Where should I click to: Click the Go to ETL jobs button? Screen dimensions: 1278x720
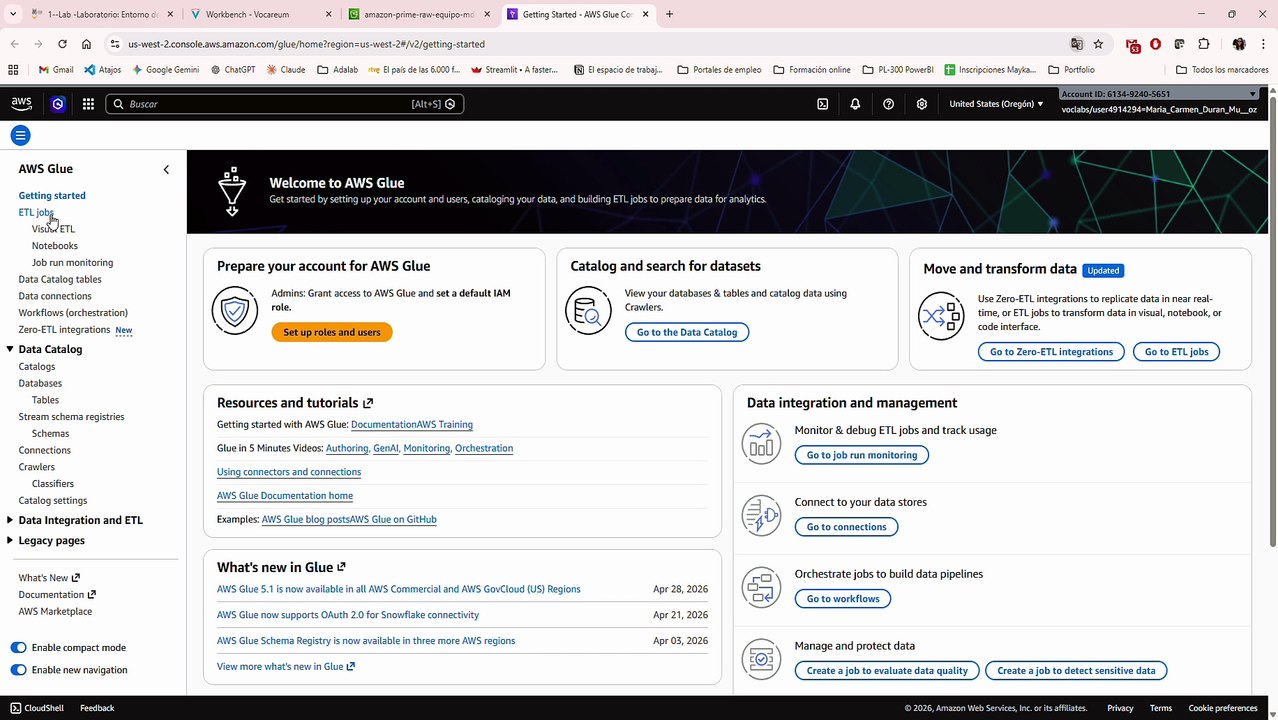tap(1176, 352)
